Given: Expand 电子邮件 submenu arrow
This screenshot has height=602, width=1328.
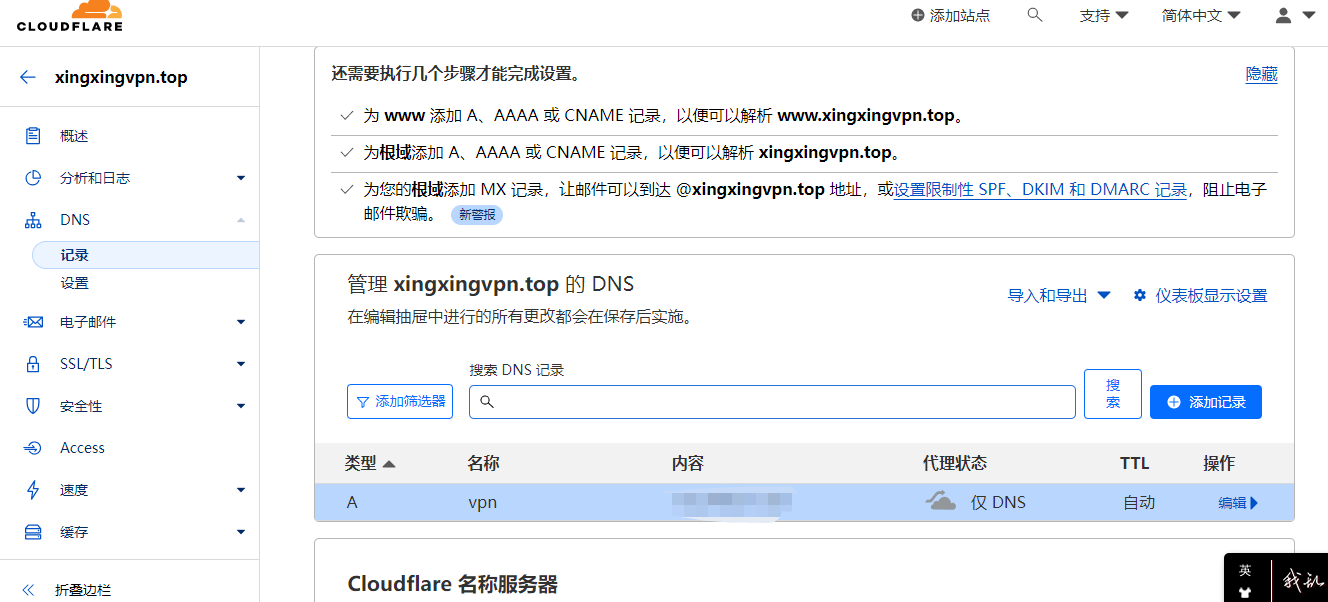Looking at the screenshot, I should [x=241, y=322].
